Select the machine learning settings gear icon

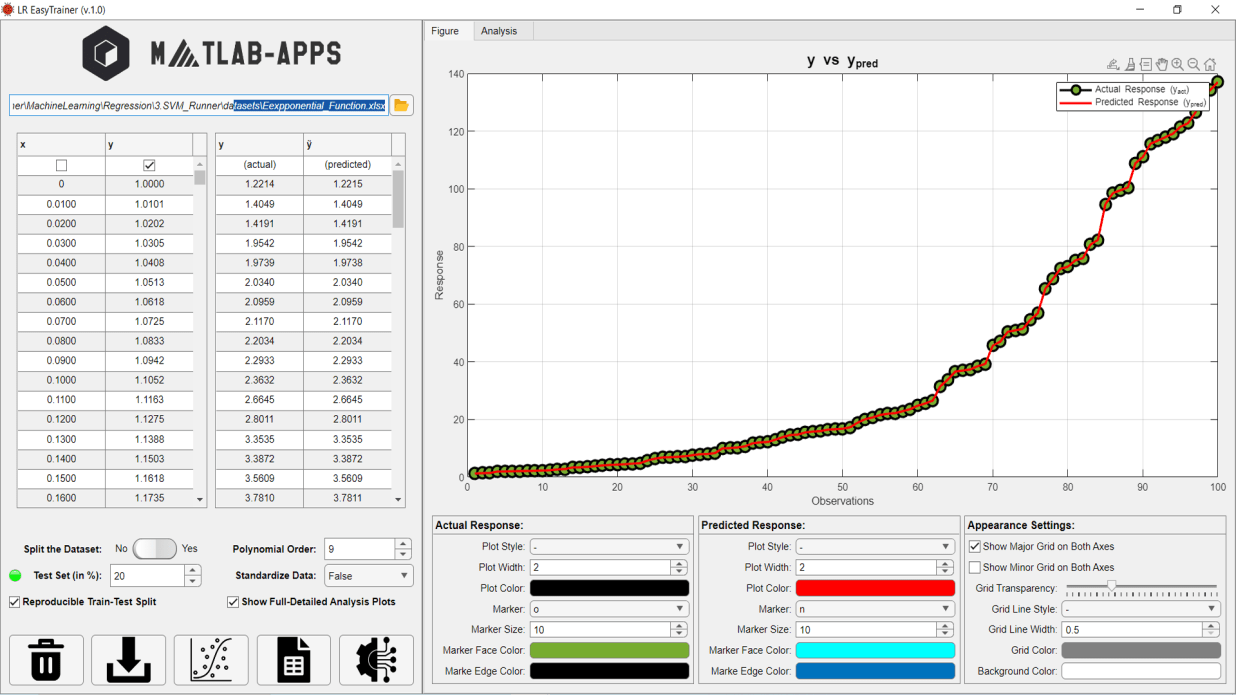coord(376,660)
